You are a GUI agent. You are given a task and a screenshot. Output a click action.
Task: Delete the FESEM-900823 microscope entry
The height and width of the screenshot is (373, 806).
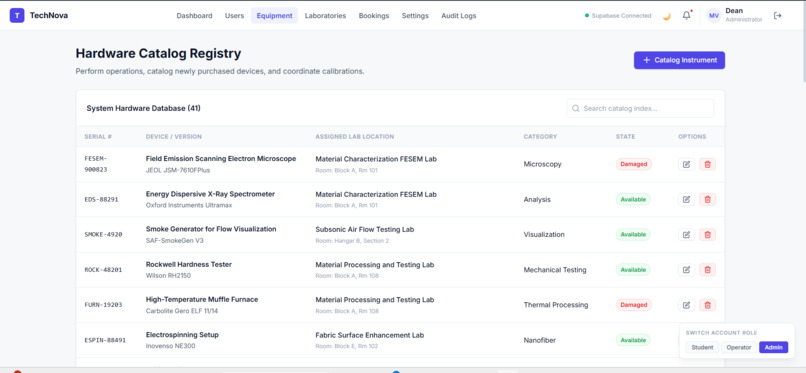tap(707, 164)
